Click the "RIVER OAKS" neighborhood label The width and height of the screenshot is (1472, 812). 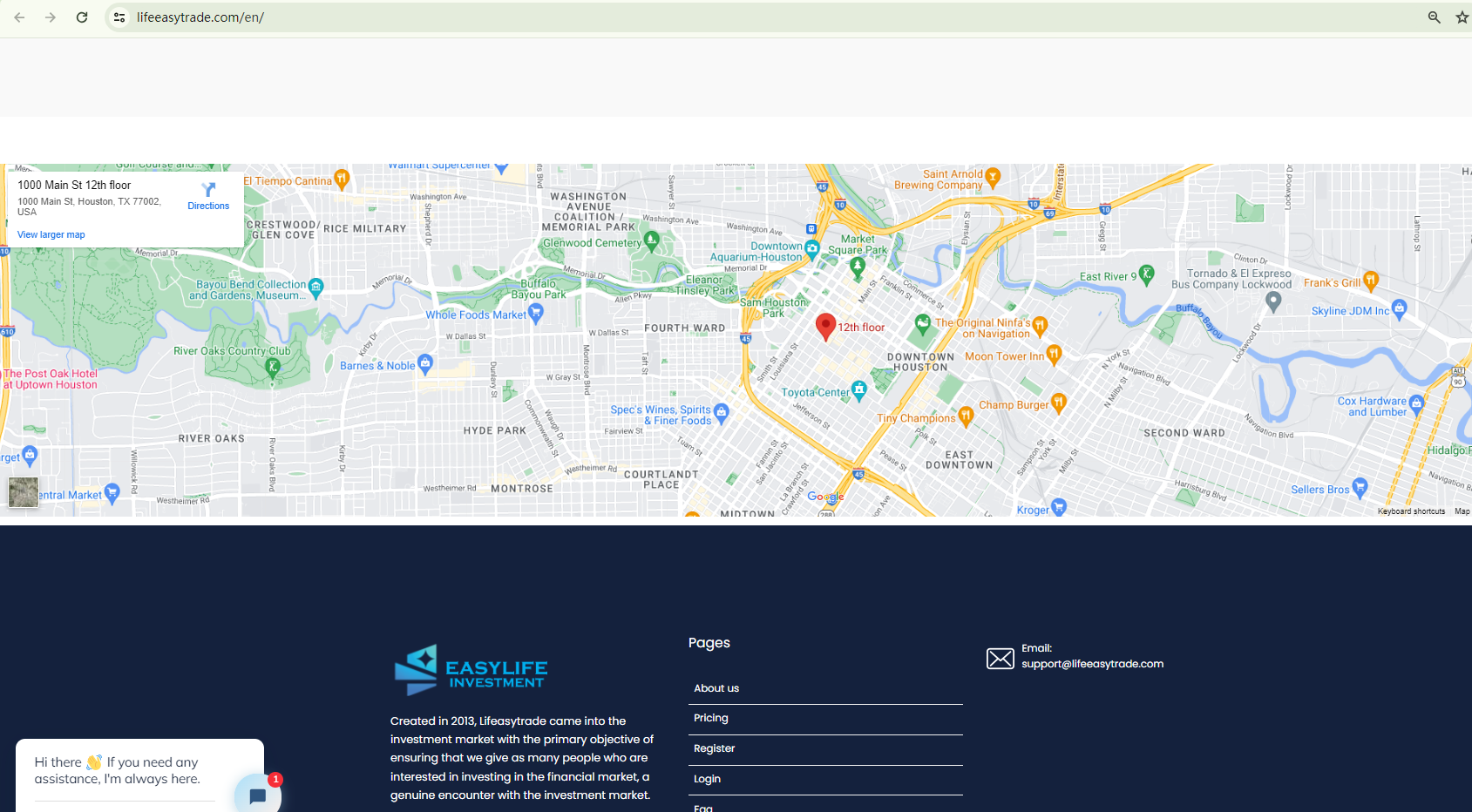point(212,438)
